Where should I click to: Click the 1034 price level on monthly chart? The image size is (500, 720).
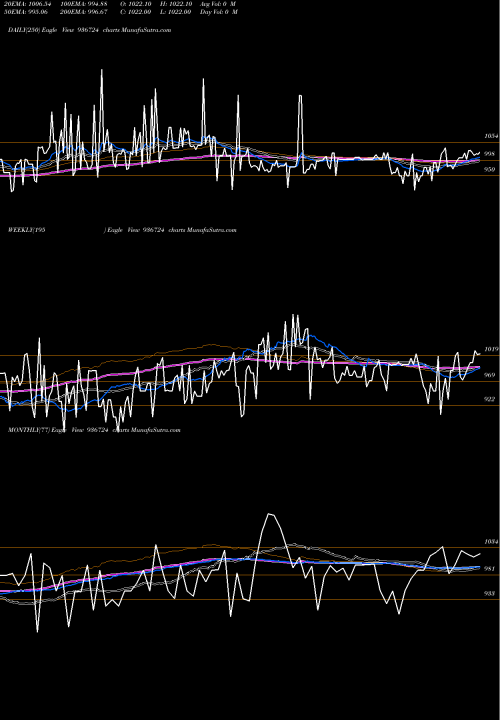491,542
